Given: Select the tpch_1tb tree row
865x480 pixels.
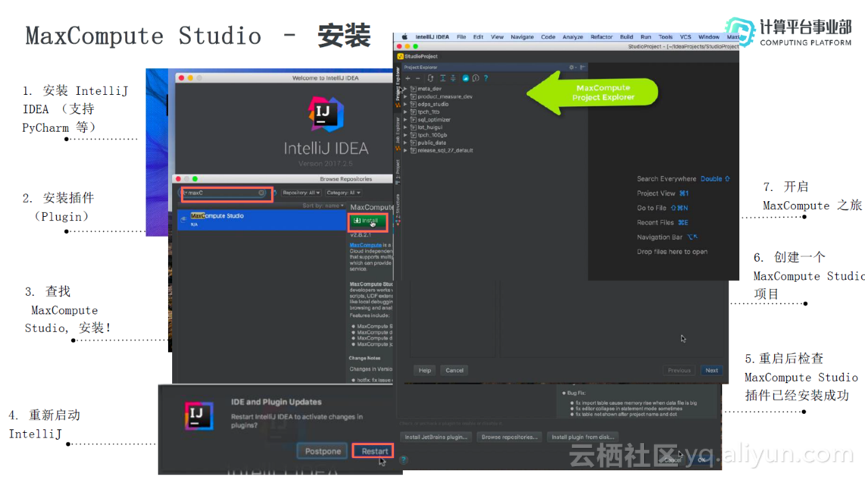Looking at the screenshot, I should click(429, 112).
